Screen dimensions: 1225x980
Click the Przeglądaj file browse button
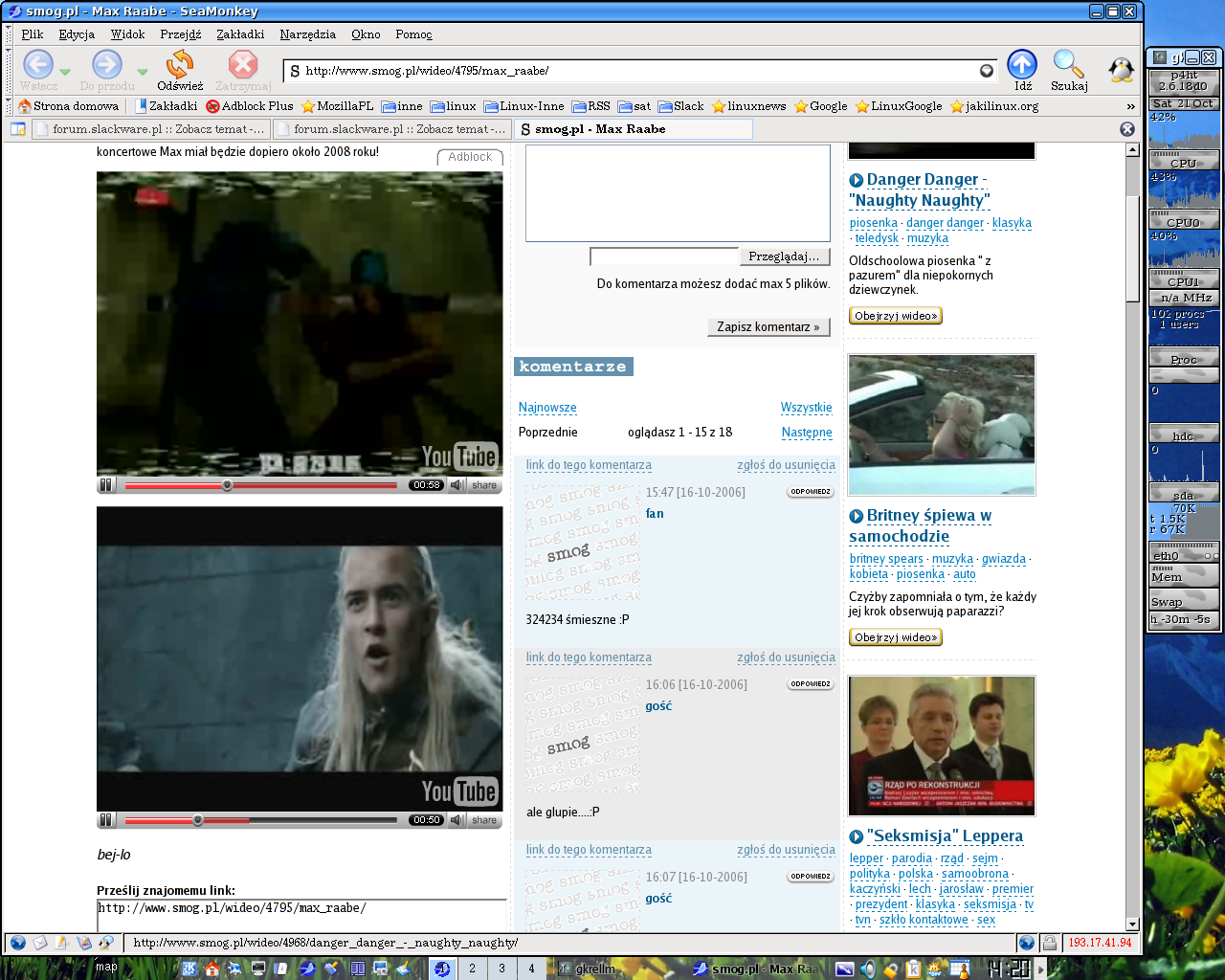tap(784, 256)
